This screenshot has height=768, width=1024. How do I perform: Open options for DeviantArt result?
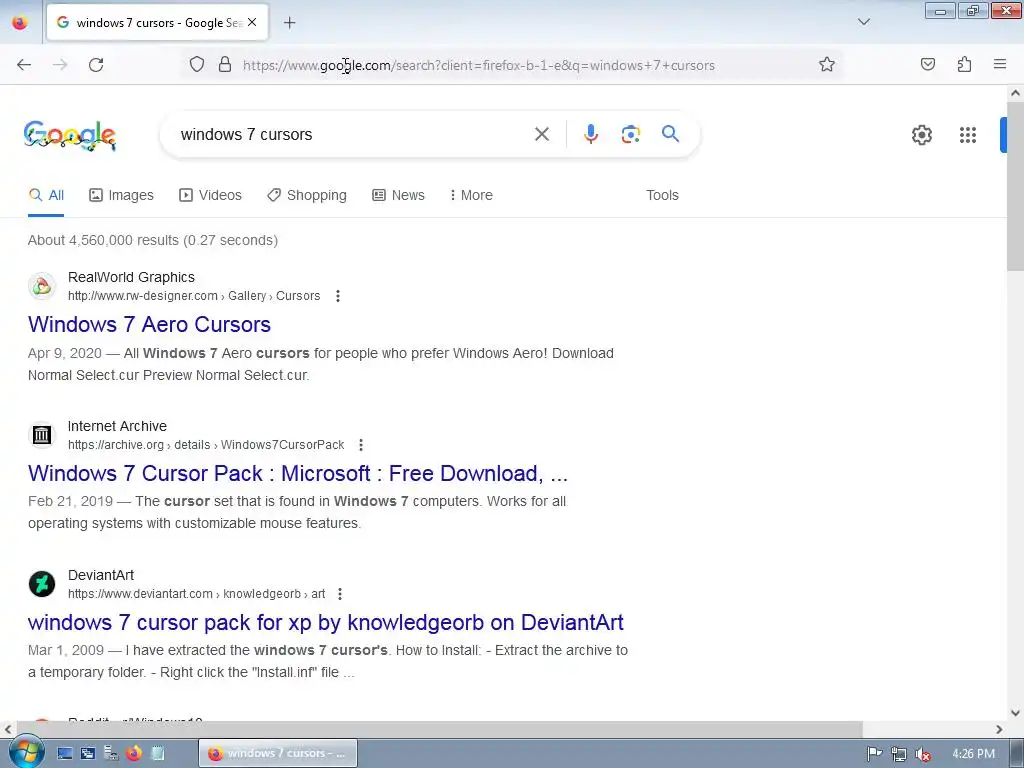[340, 594]
